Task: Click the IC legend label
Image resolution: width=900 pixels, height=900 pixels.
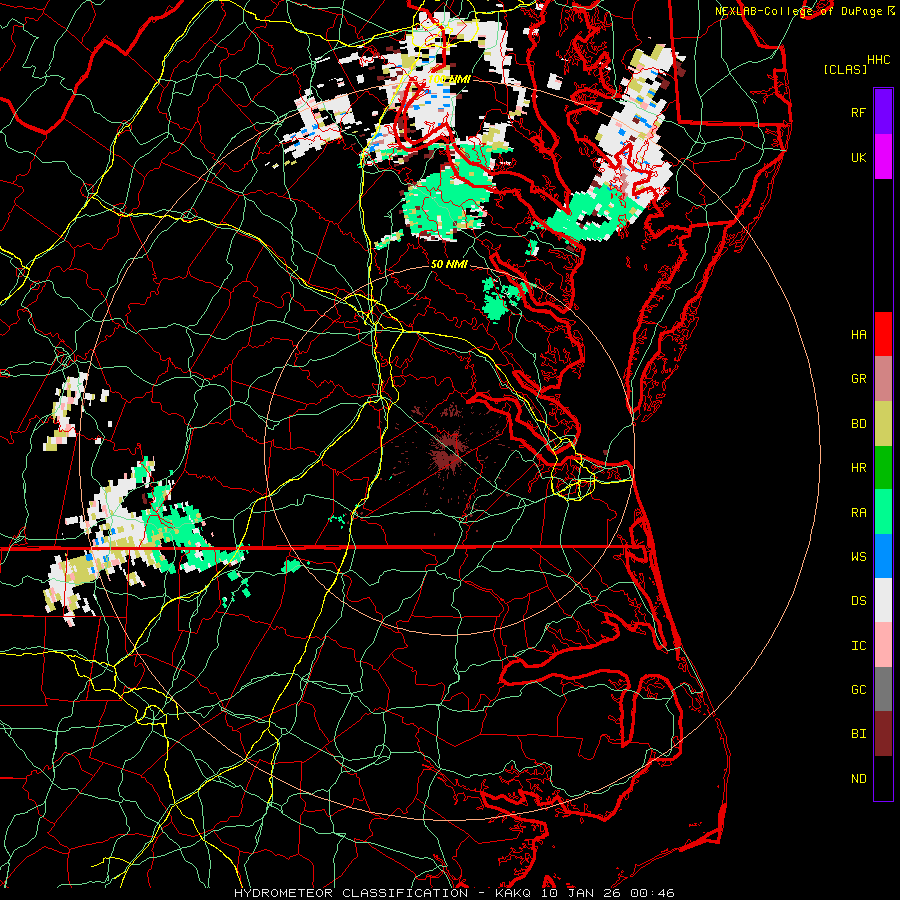Action: point(858,646)
